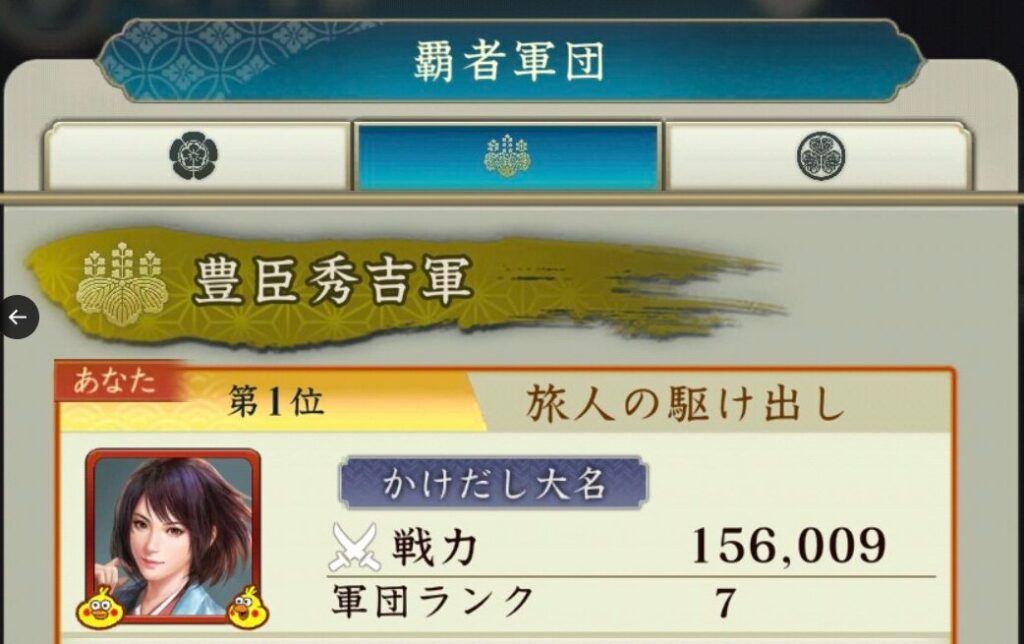This screenshot has height=644, width=1024.
Task: Click the crossed swords 戦力 icon
Action: [x=355, y=547]
